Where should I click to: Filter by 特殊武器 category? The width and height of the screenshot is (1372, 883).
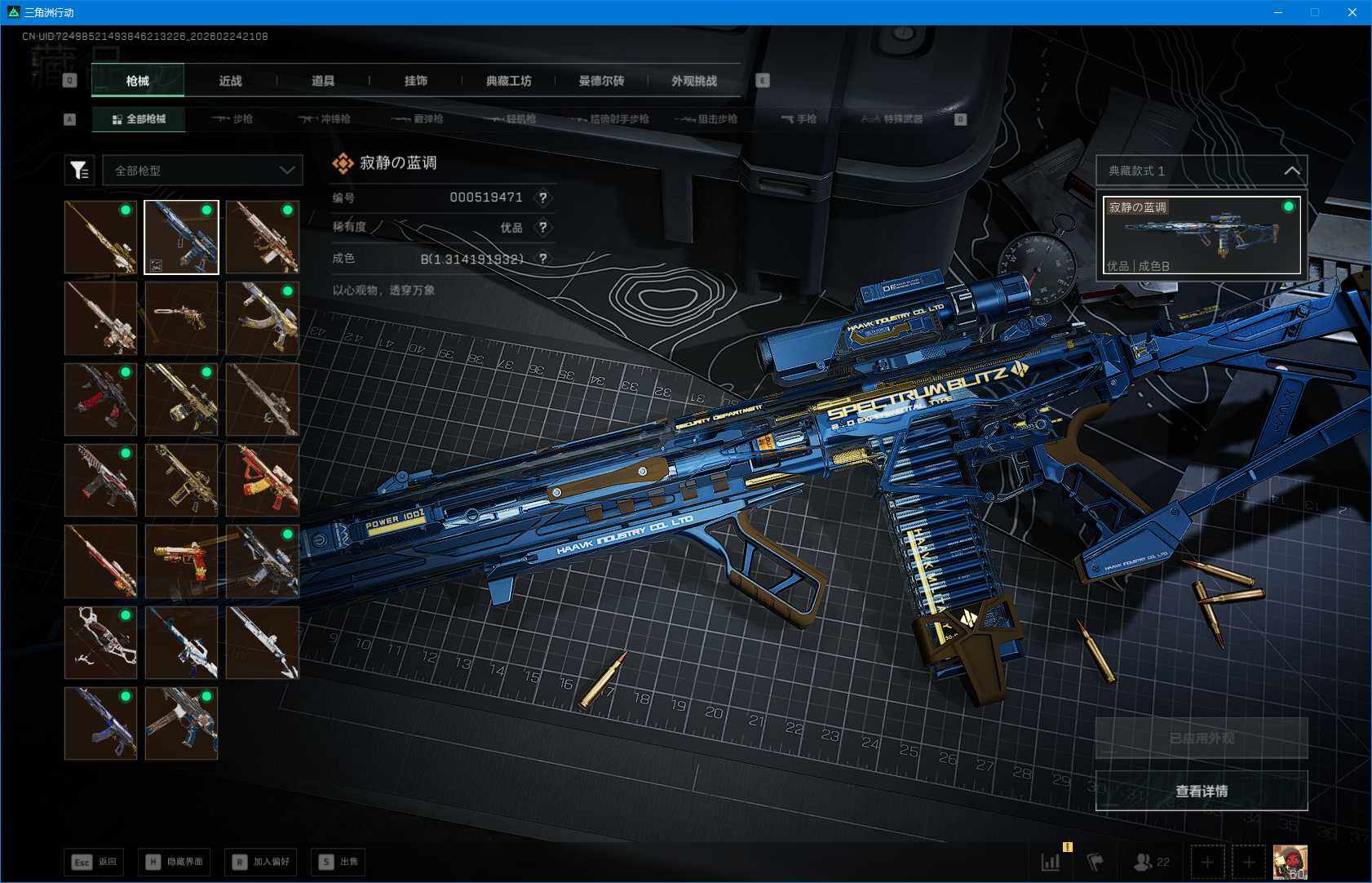(892, 119)
